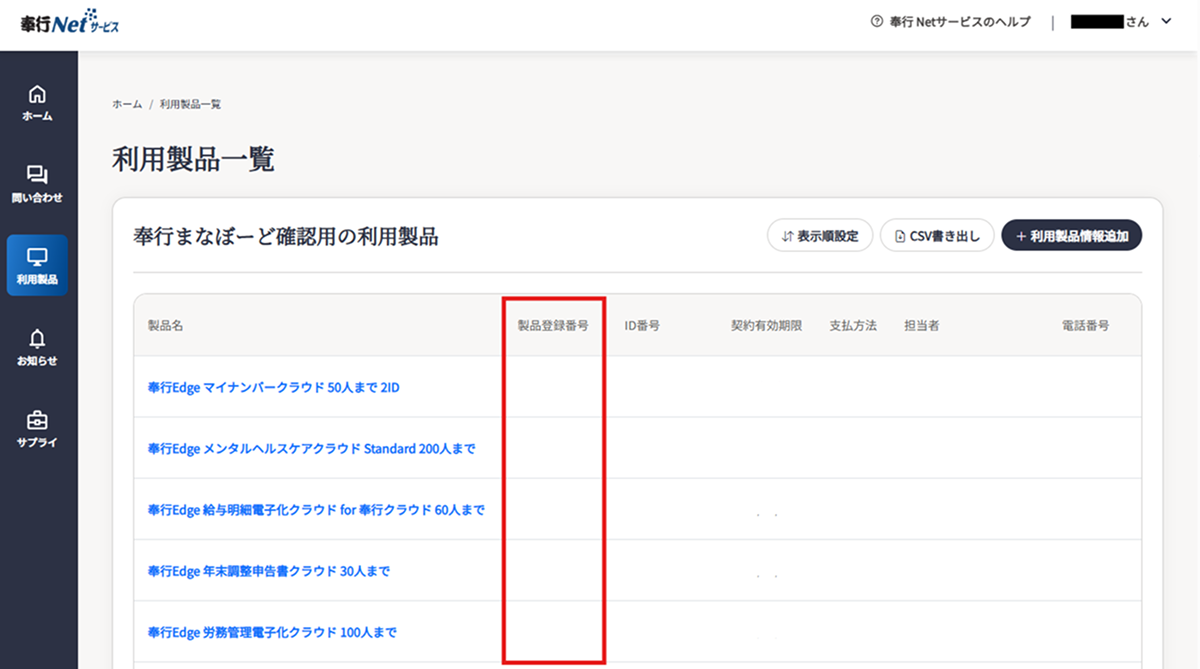Click 利用製品情報追加 button
This screenshot has height=669, width=1200.
(1071, 236)
